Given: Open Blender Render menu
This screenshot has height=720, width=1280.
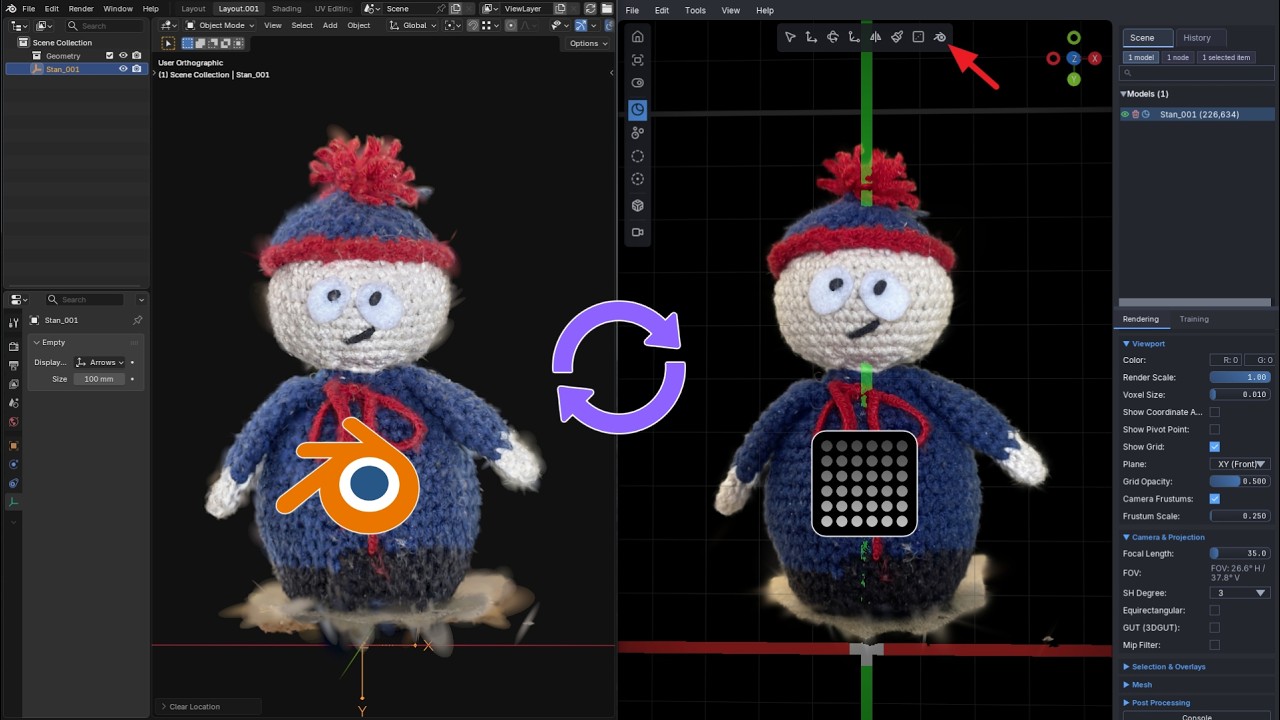Looking at the screenshot, I should pyautogui.click(x=81, y=8).
